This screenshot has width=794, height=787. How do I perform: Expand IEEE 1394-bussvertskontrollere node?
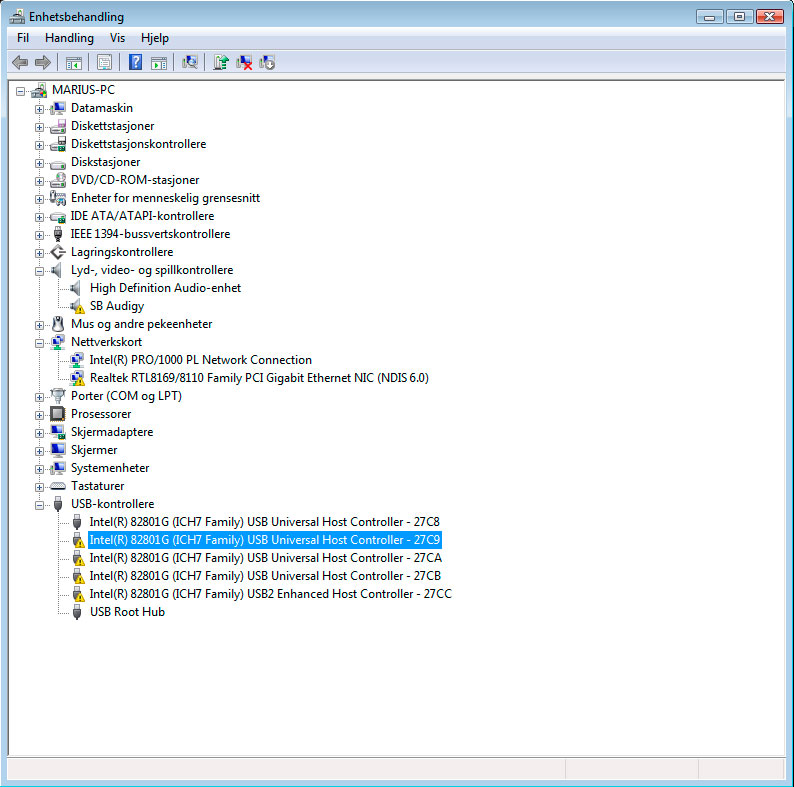(x=39, y=235)
